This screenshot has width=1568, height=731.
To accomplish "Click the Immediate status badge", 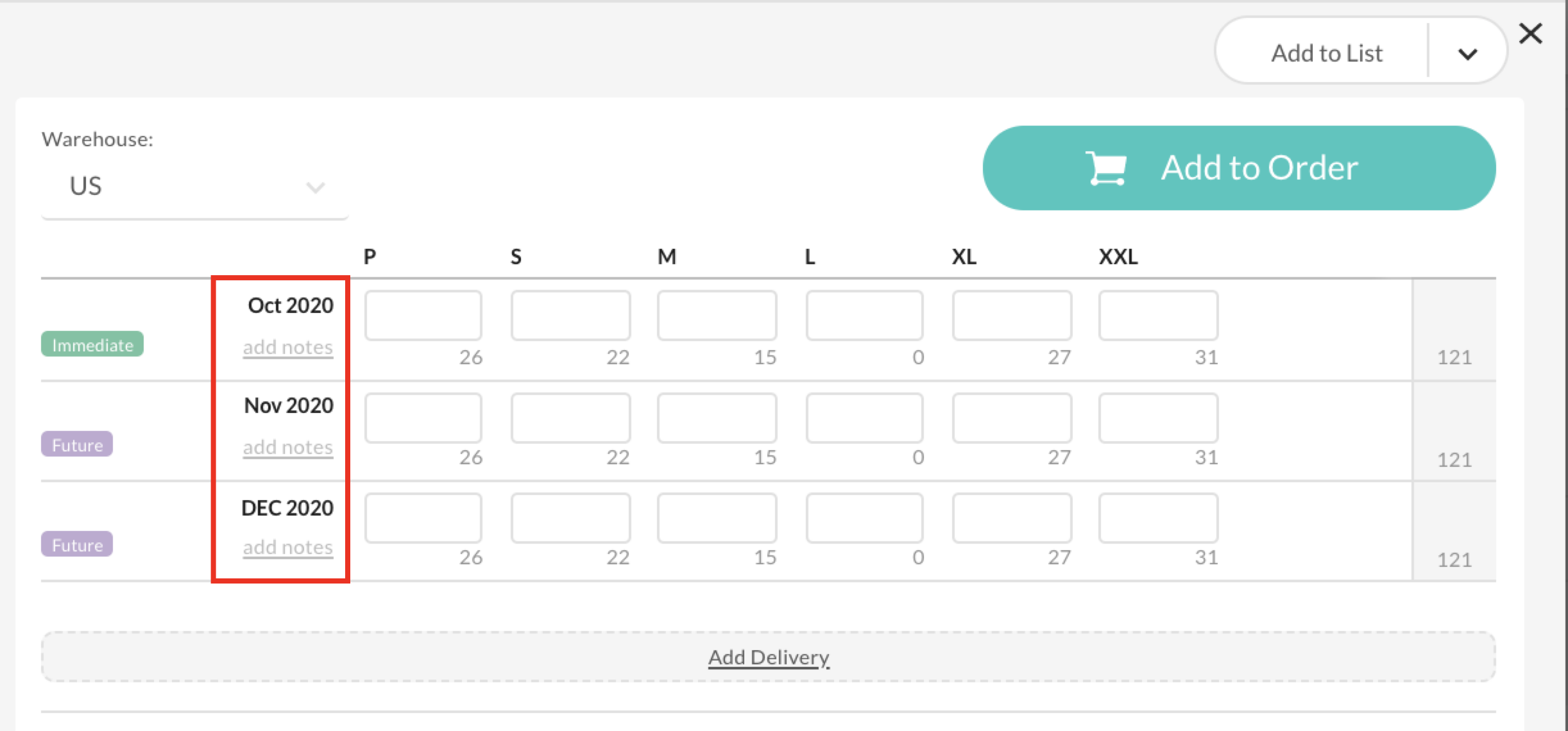I will (92, 344).
